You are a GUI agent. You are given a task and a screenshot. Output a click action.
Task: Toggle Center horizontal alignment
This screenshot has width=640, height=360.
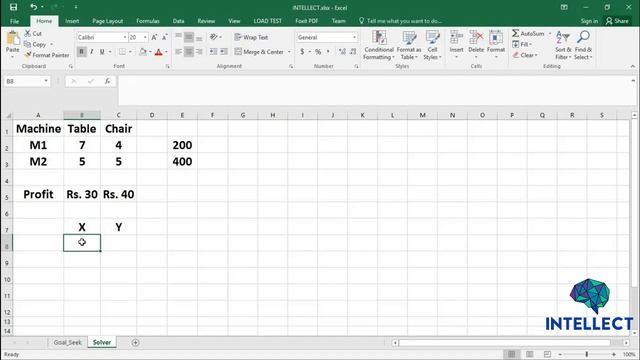189,52
